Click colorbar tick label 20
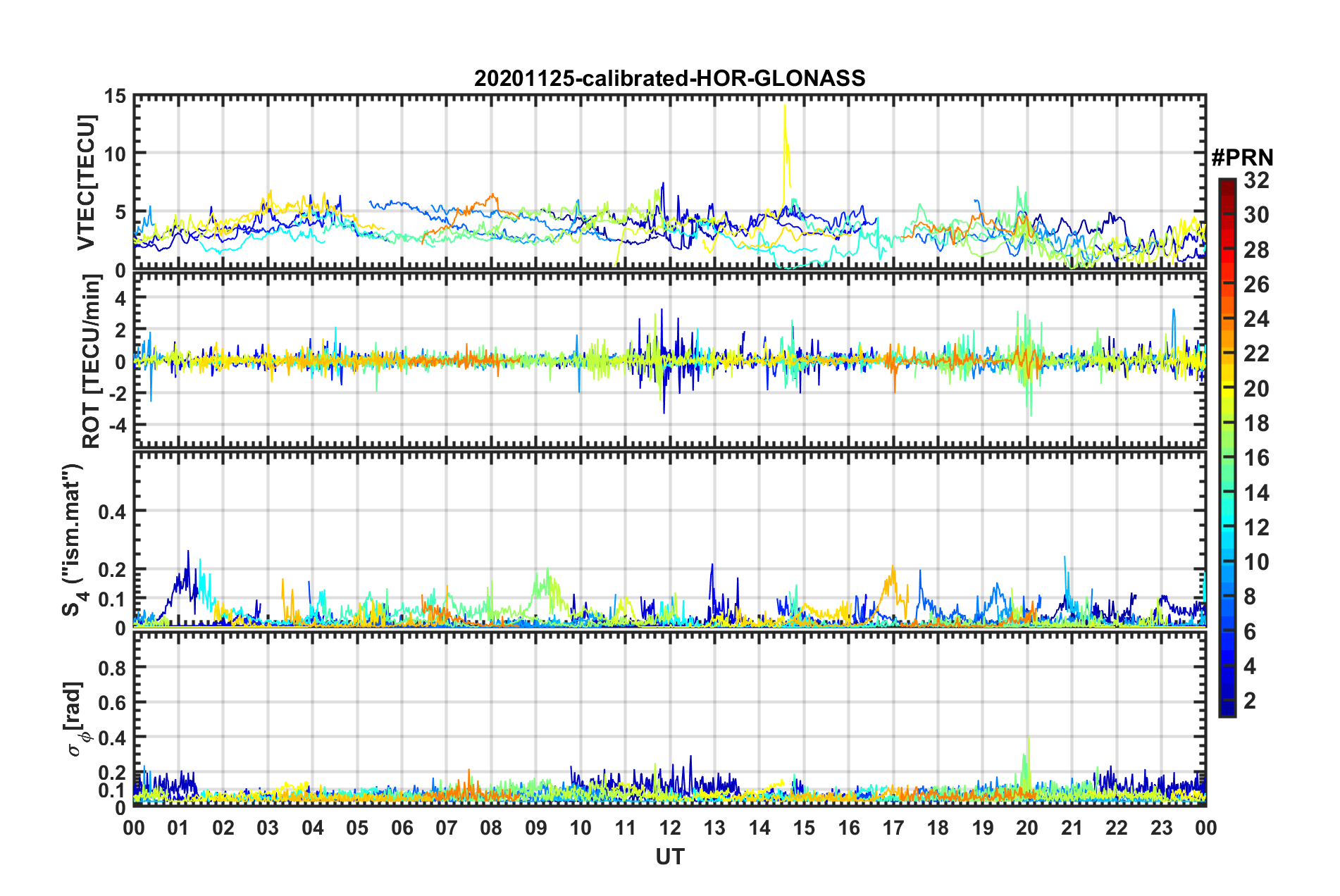This screenshot has width=1340, height=896. click(1256, 389)
